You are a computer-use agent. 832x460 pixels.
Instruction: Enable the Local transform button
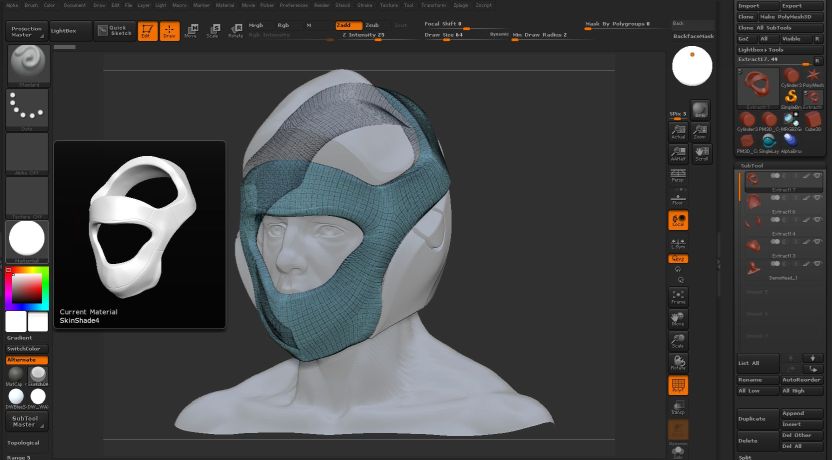678,221
